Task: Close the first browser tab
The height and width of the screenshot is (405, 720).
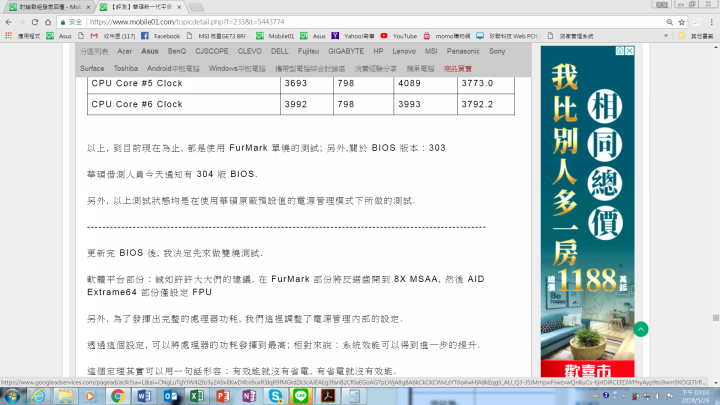Action: click(88, 7)
